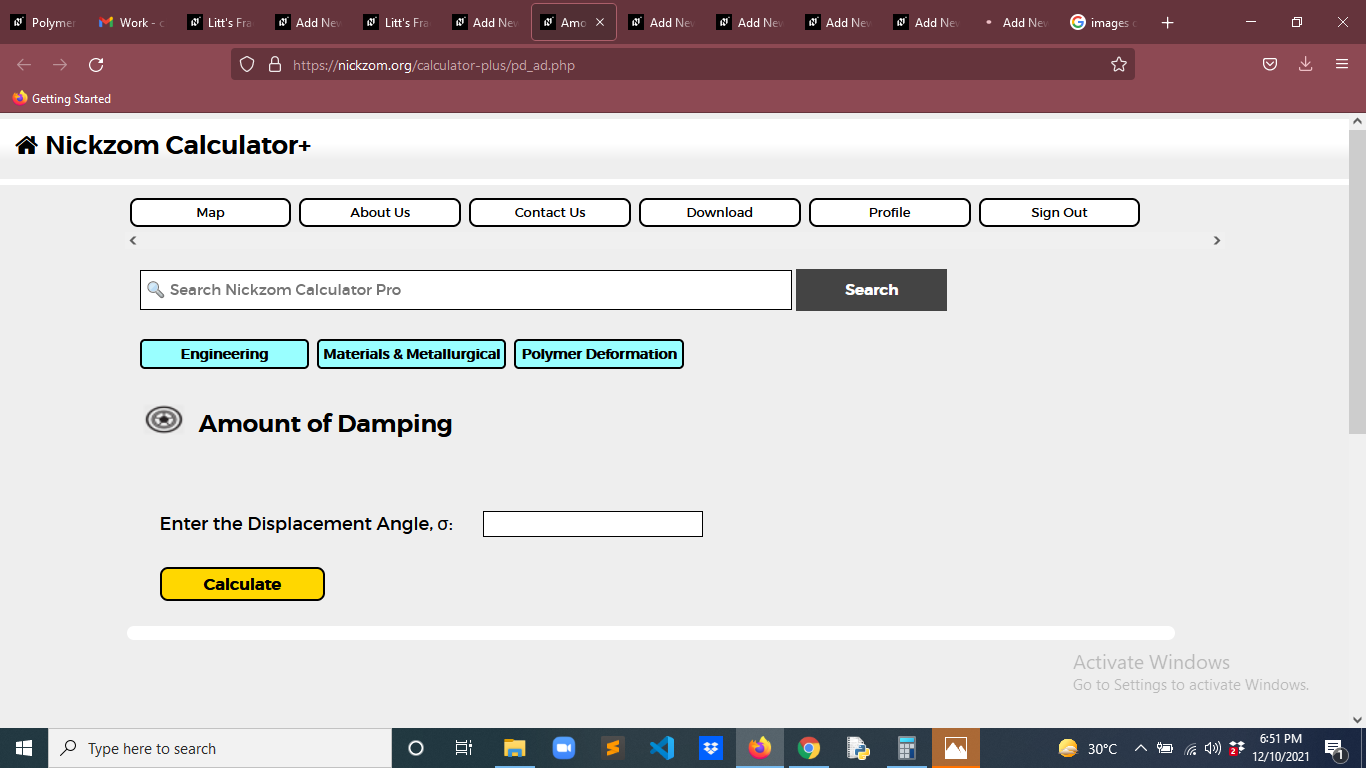Open the Windows Start menu

click(x=24, y=748)
